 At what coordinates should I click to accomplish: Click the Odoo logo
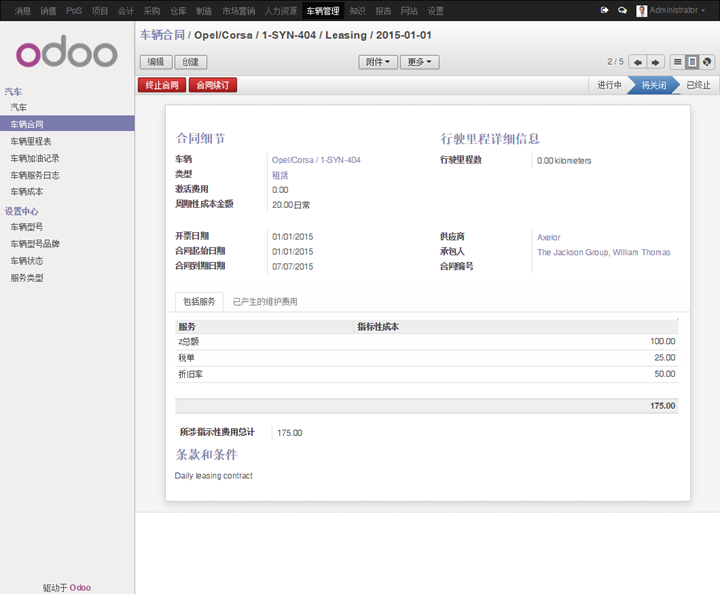(67, 51)
